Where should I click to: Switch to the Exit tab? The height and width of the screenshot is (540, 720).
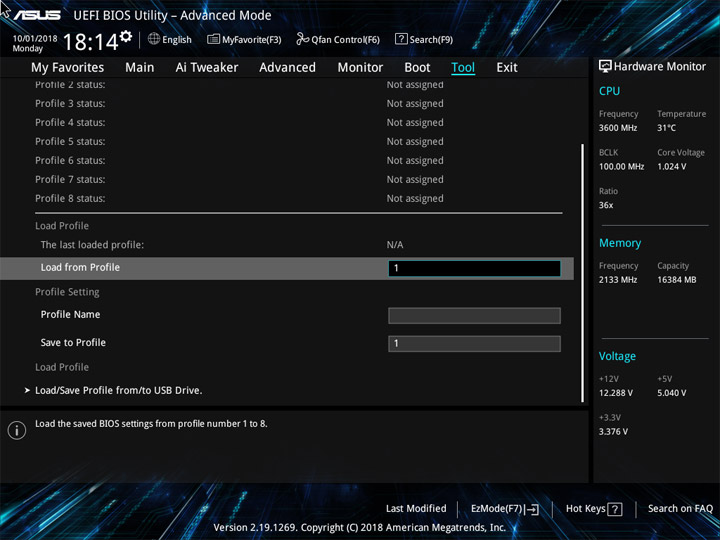[x=506, y=68]
